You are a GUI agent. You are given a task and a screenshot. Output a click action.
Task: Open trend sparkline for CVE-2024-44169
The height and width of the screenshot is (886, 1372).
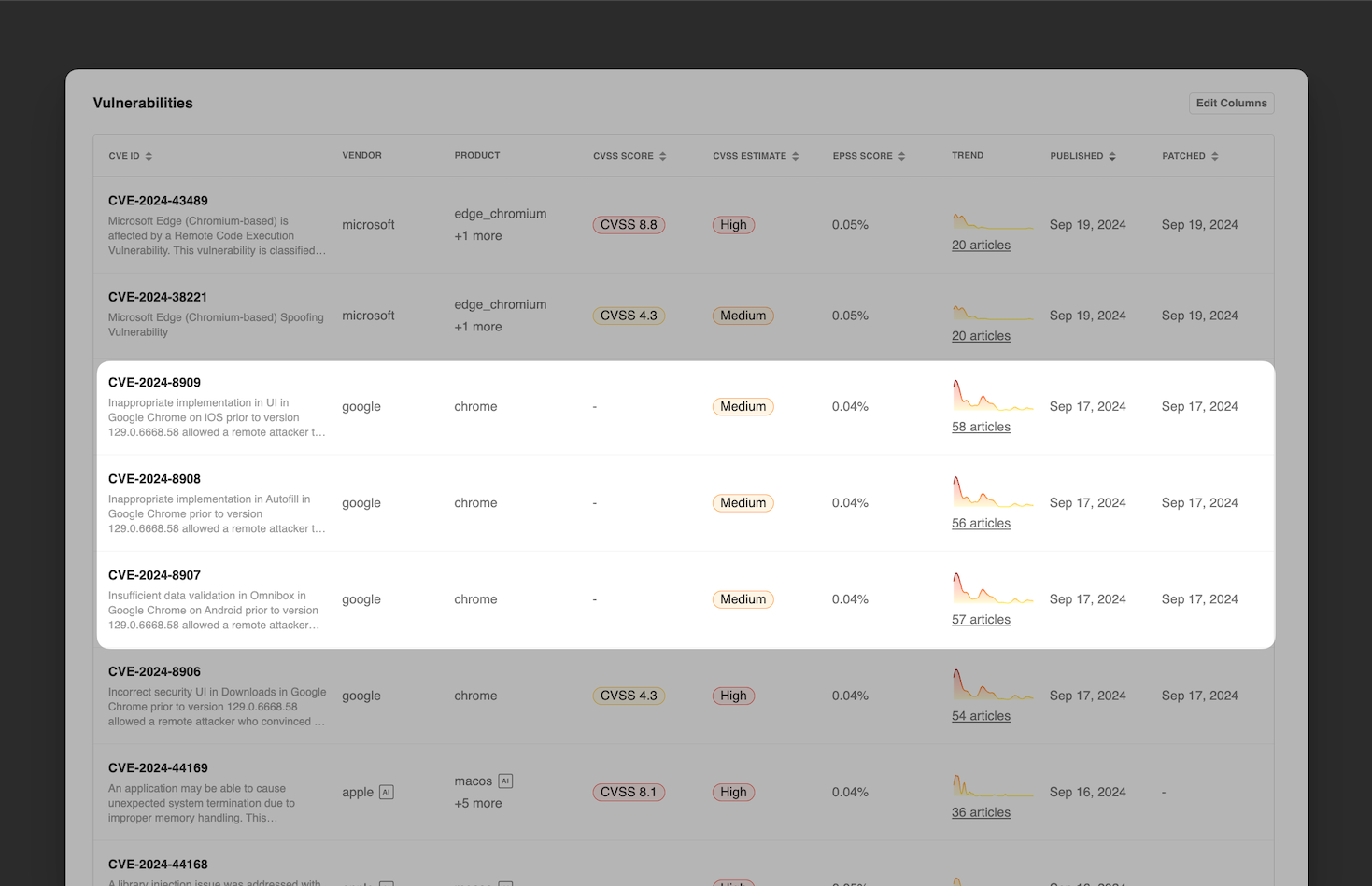coord(993,785)
